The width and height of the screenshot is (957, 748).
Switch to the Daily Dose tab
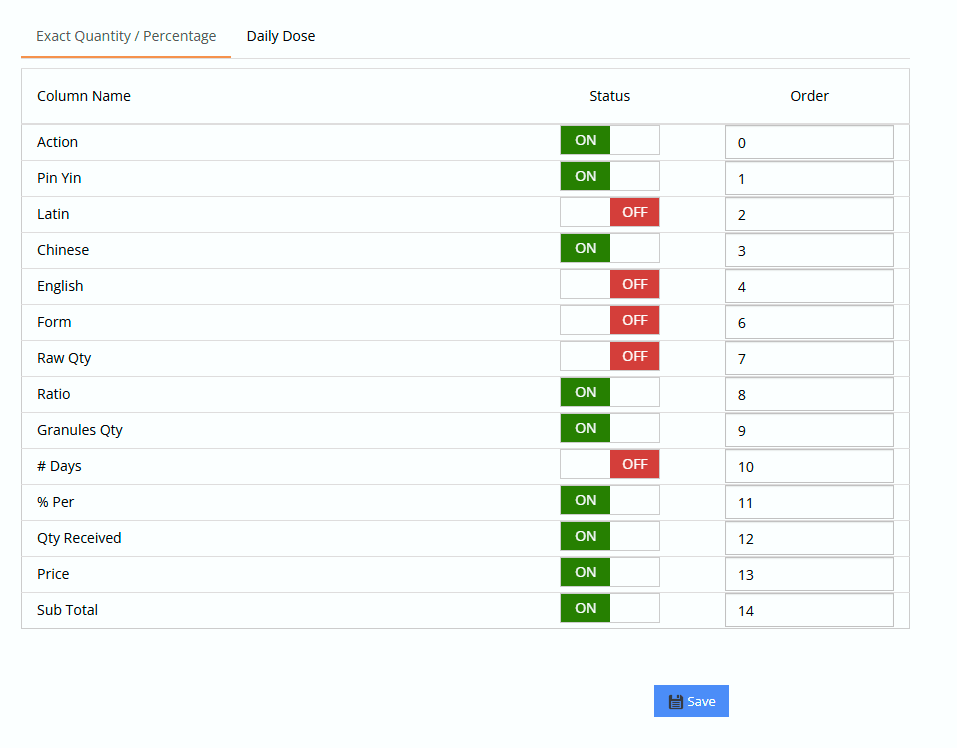point(281,36)
